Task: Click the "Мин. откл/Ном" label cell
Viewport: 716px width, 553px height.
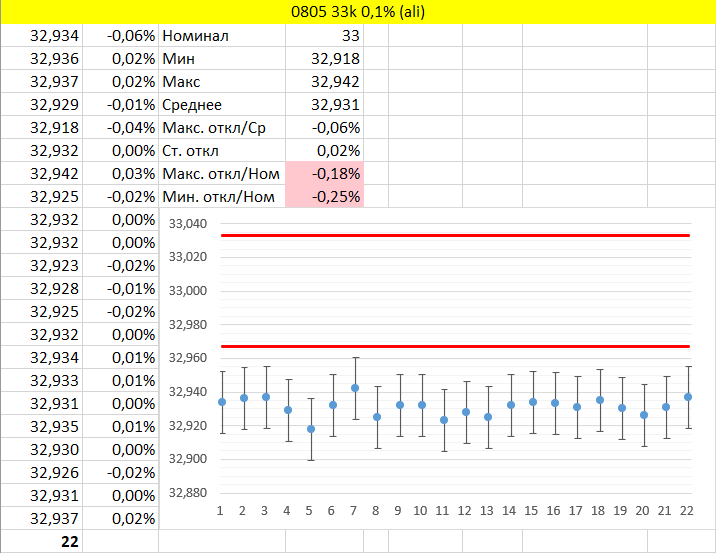Action: coord(221,197)
